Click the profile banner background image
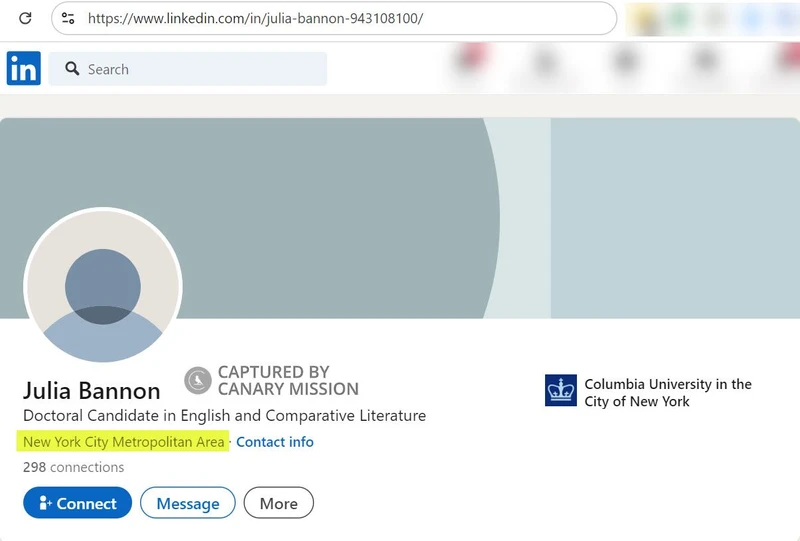 point(399,218)
